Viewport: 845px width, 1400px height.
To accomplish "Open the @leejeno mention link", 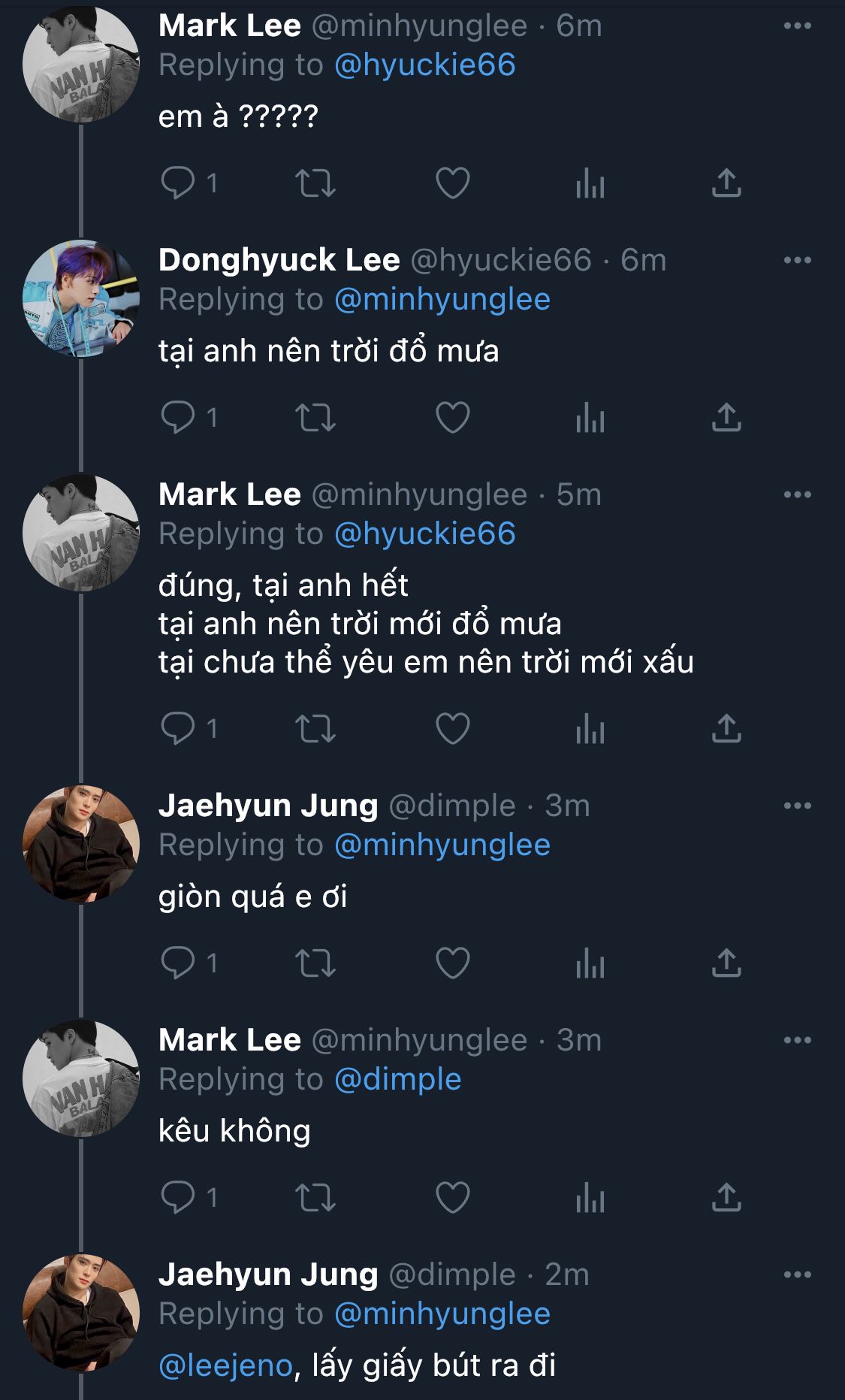I will (x=225, y=1365).
